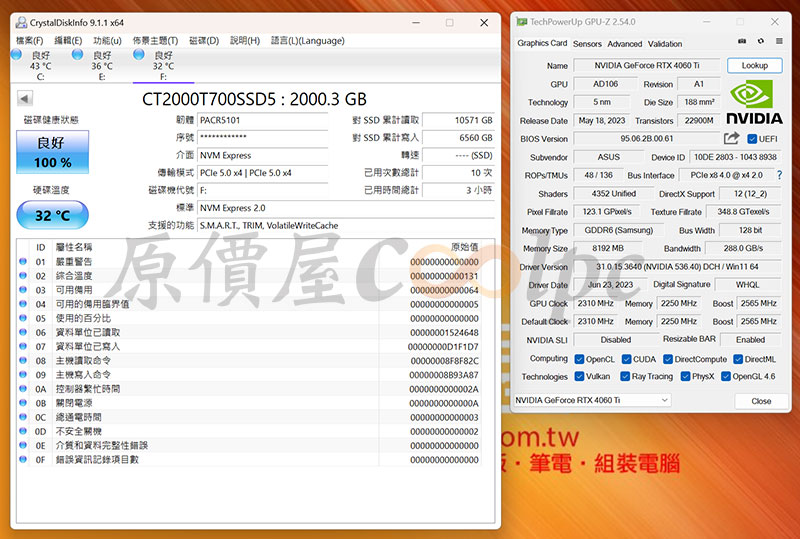Click the GPU-Z screenshot camera icon

point(742,42)
